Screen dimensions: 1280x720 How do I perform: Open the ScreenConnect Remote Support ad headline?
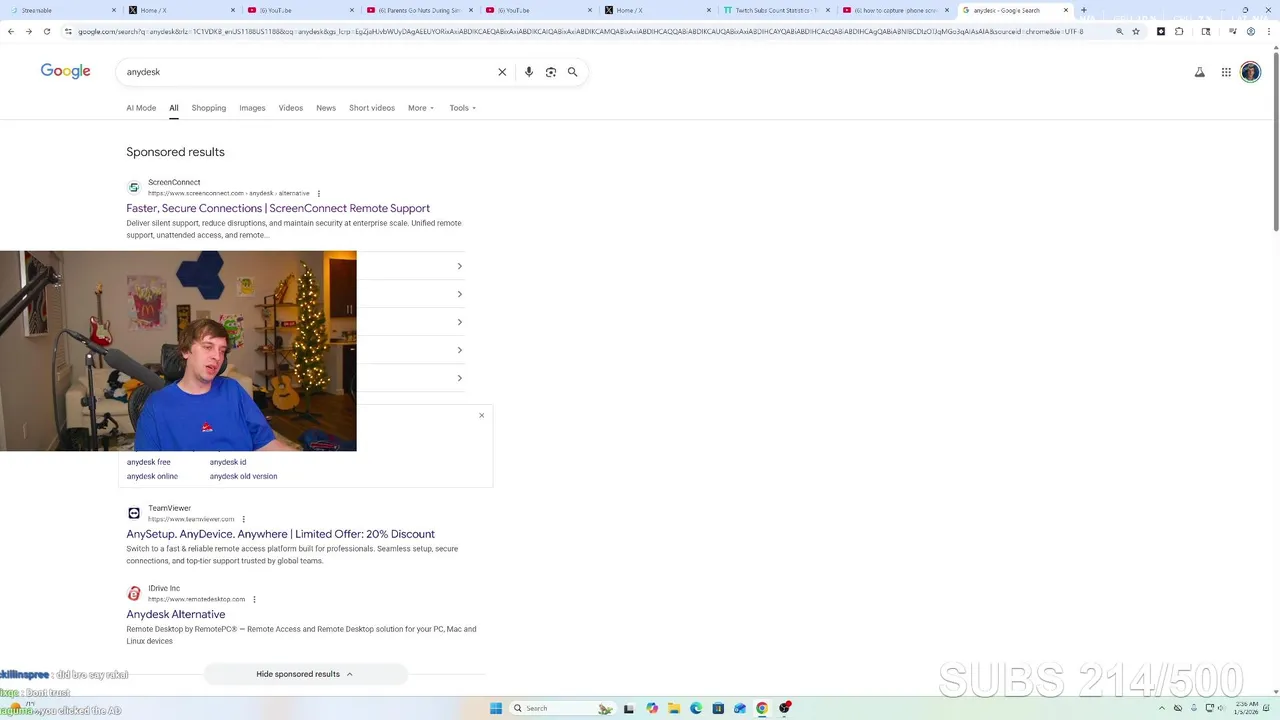pos(278,208)
